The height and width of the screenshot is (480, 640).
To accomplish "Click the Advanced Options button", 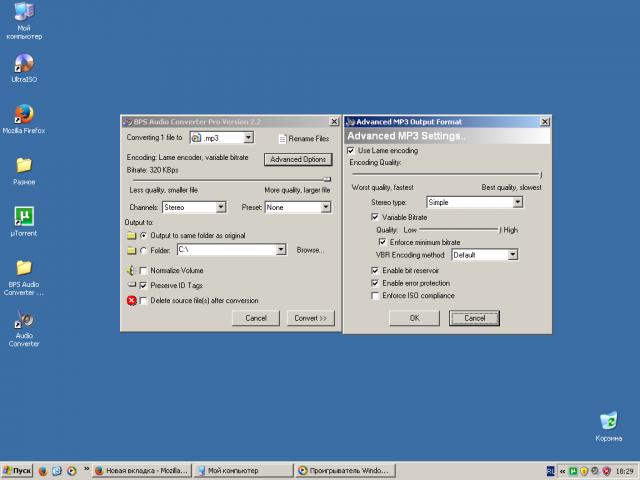I will click(x=298, y=159).
